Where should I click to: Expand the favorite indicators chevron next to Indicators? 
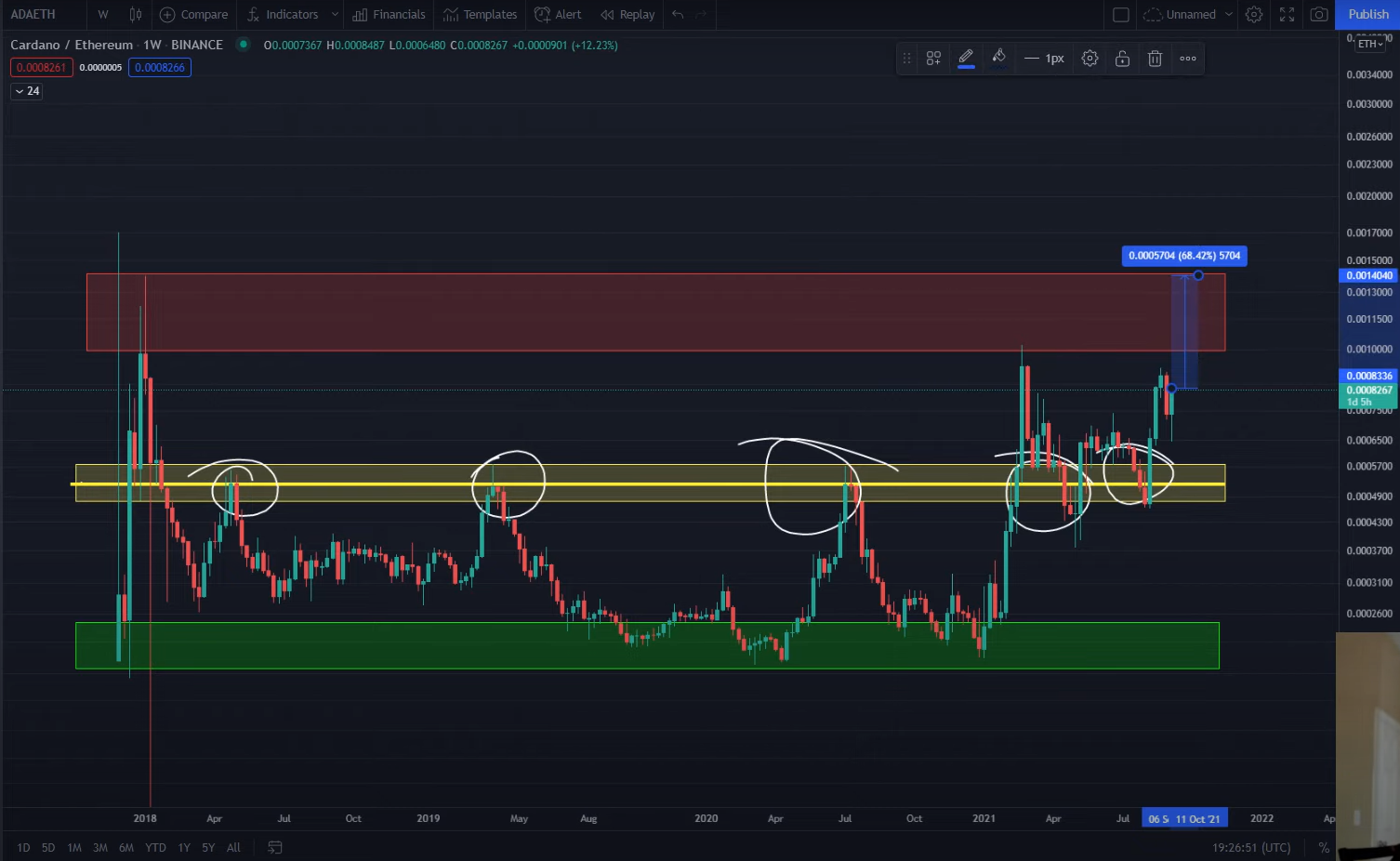pyautogui.click(x=335, y=14)
